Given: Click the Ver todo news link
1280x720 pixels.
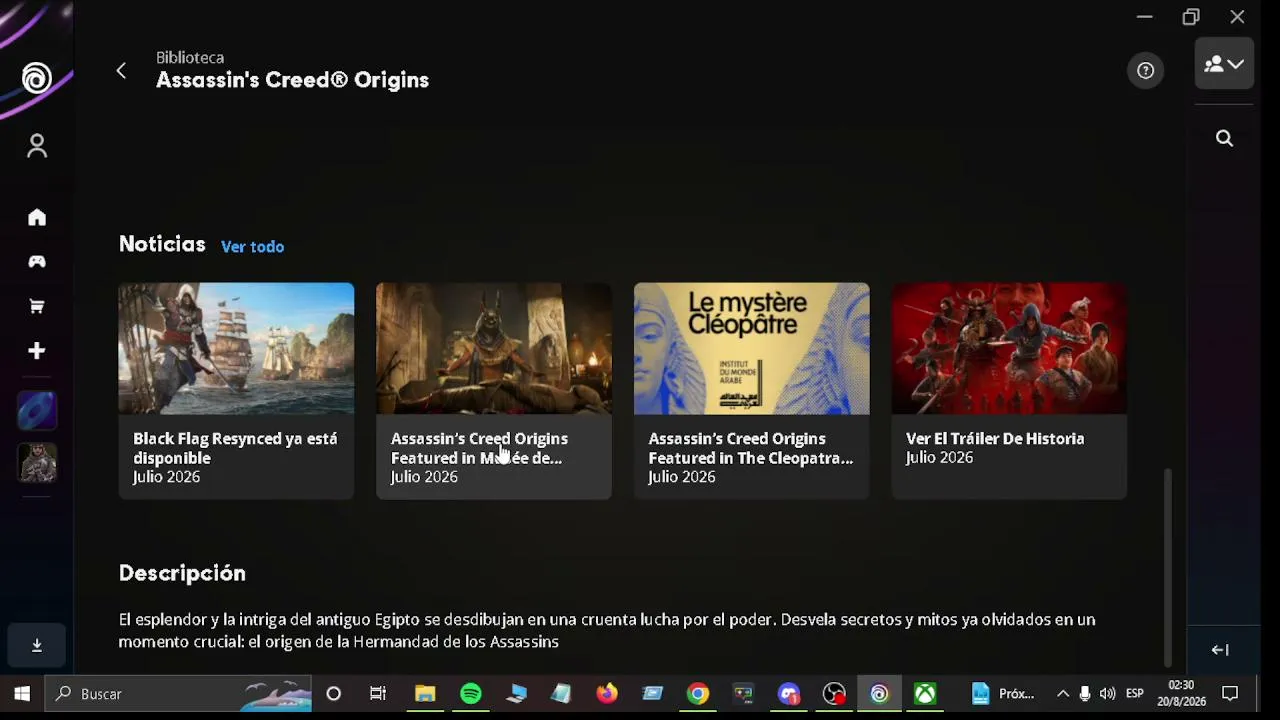Looking at the screenshot, I should click(252, 246).
